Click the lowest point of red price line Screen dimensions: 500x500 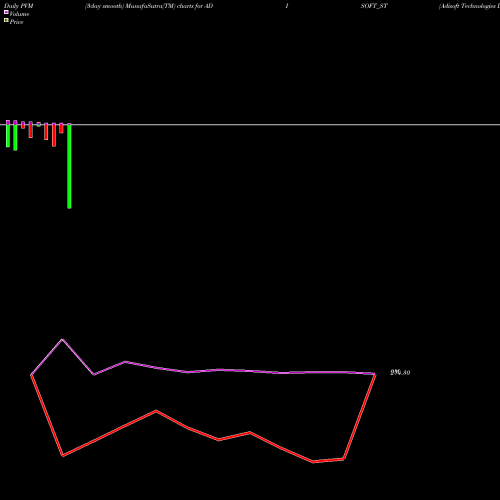point(313,462)
